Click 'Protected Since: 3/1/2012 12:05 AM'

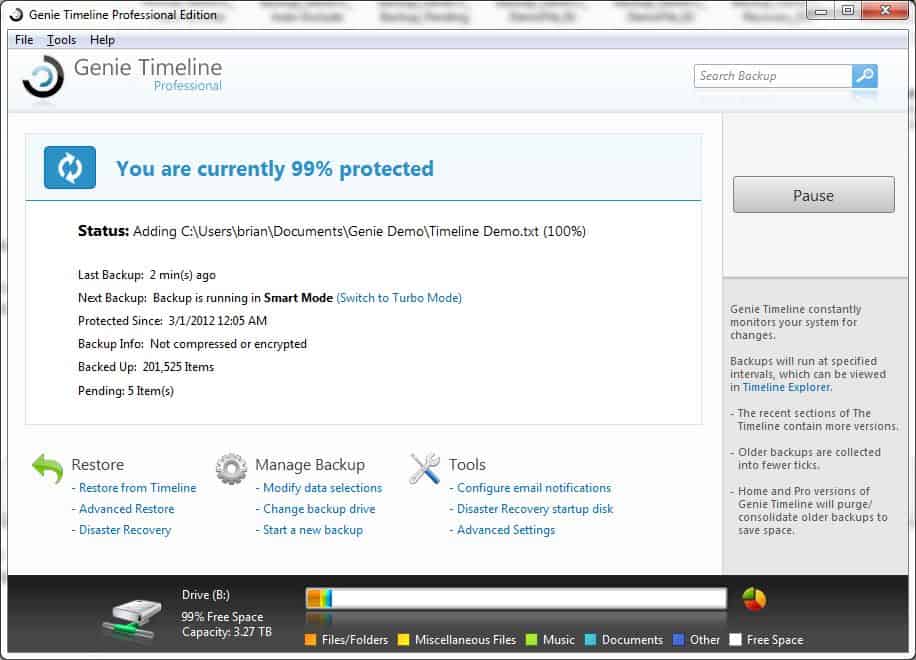pos(172,321)
